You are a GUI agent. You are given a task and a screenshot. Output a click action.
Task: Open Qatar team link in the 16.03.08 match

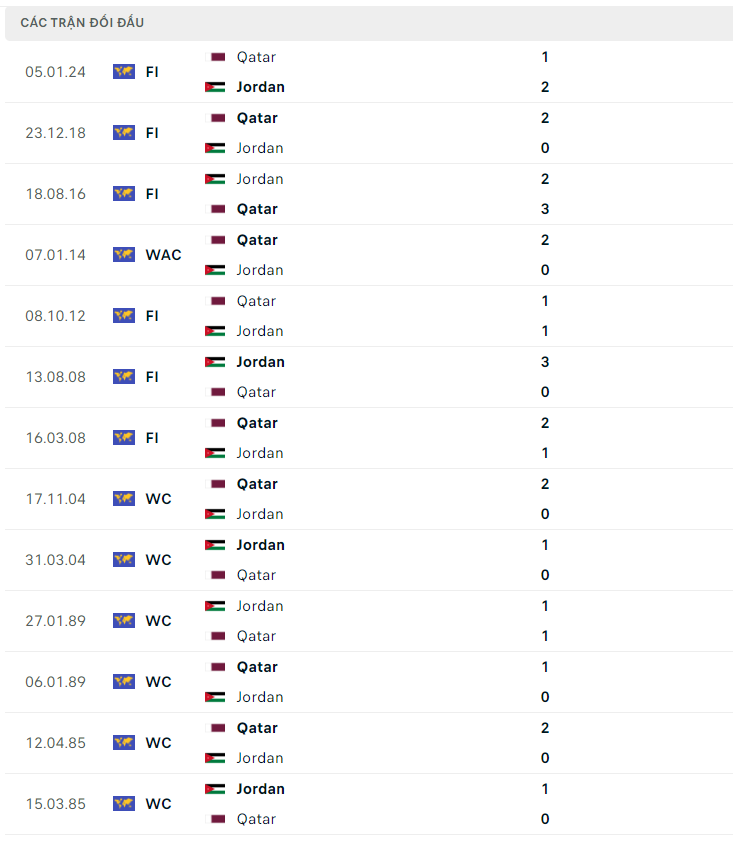[257, 423]
